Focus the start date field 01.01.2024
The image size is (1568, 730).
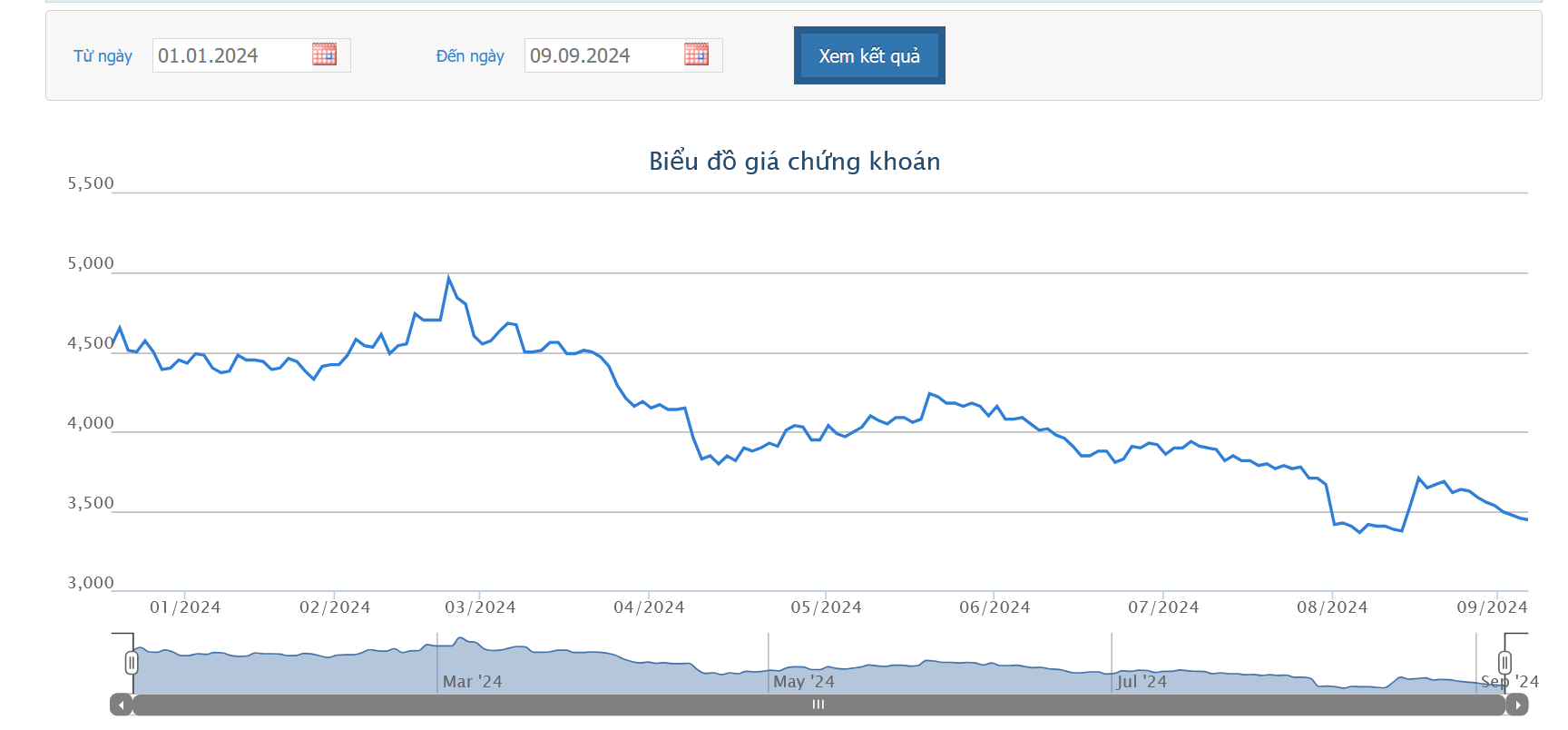point(230,55)
